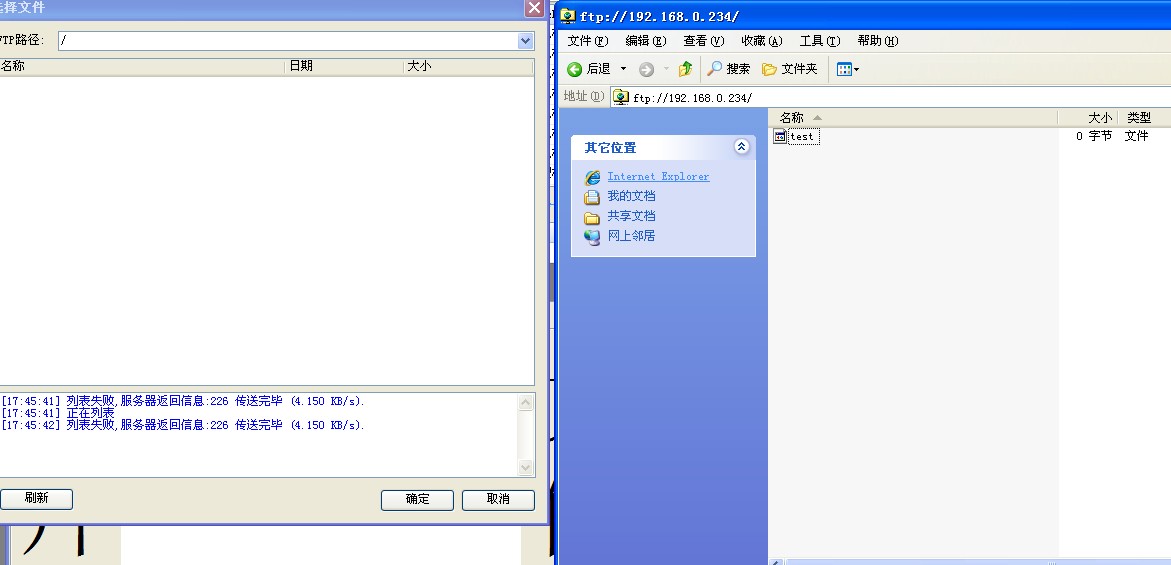Screen dimensions: 1171x565
Task: Open Forward button history dropdown arrow
Action: click(666, 69)
